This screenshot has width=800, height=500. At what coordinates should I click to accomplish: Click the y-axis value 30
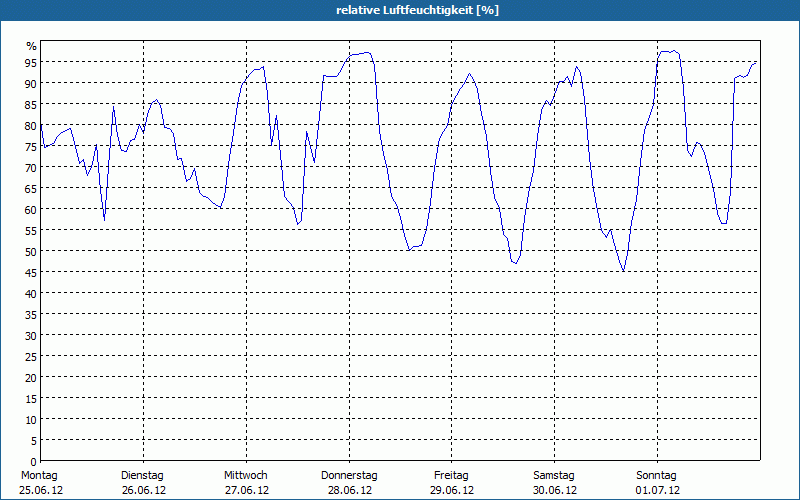click(x=31, y=335)
